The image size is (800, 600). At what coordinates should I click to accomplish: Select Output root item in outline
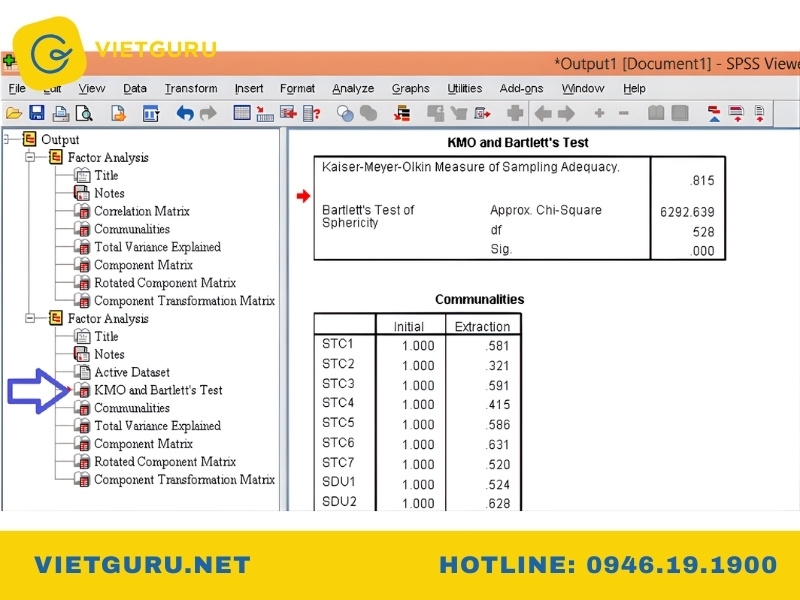click(x=60, y=139)
